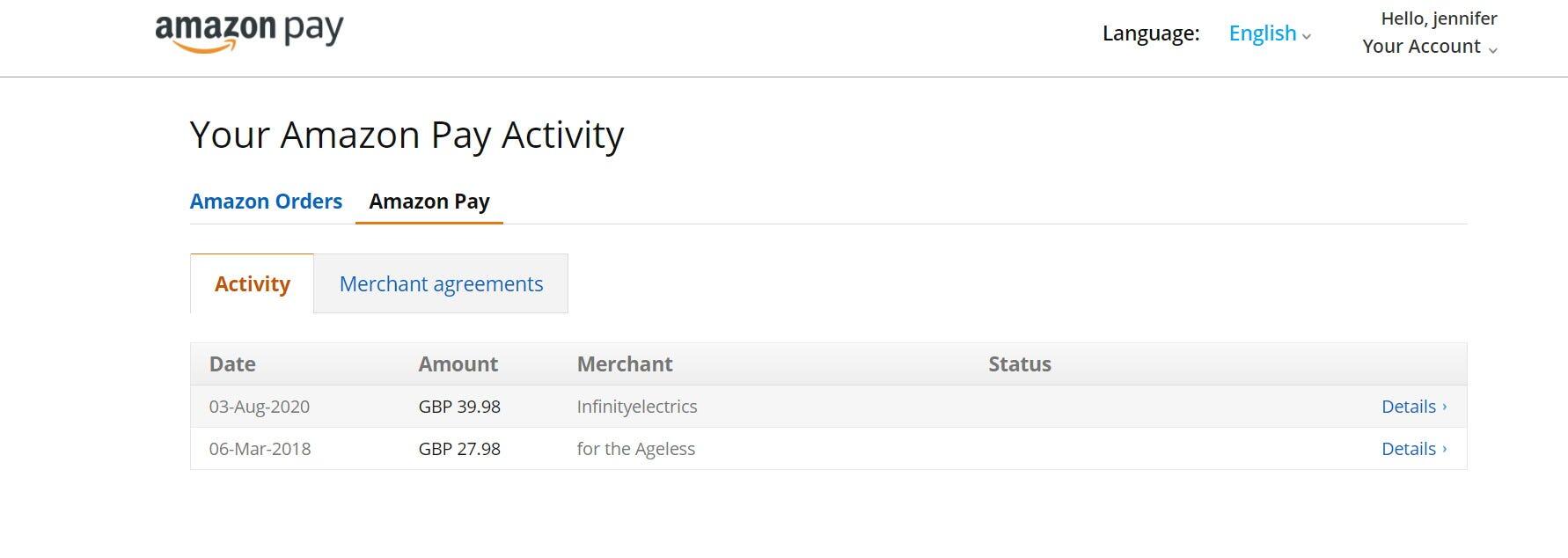The width and height of the screenshot is (1568, 558).
Task: Click the Amount column header
Action: (x=458, y=363)
